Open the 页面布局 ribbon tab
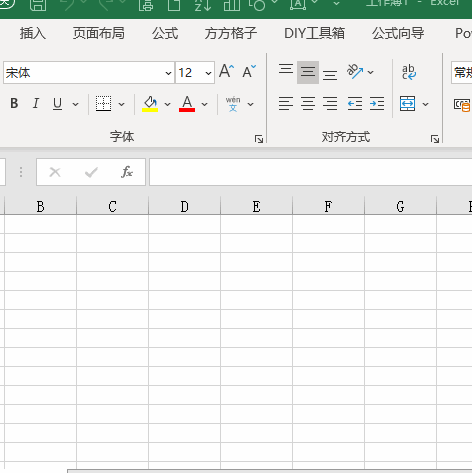Image resolution: width=472 pixels, height=473 pixels. click(99, 33)
